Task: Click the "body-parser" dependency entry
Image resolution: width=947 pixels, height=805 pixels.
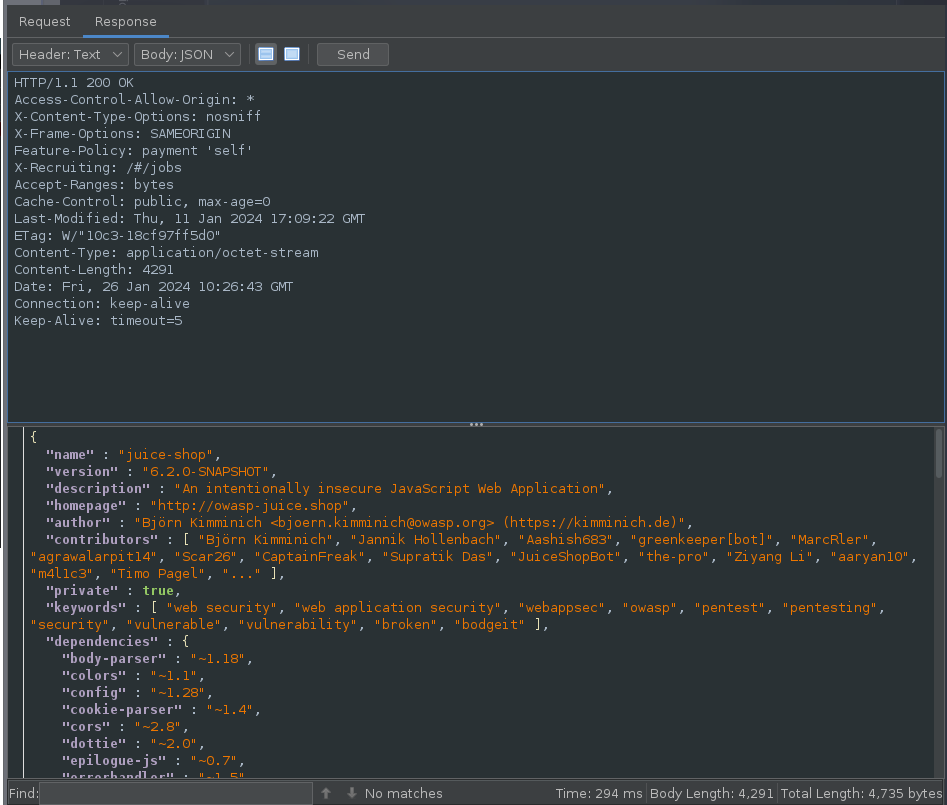Action: point(157,658)
